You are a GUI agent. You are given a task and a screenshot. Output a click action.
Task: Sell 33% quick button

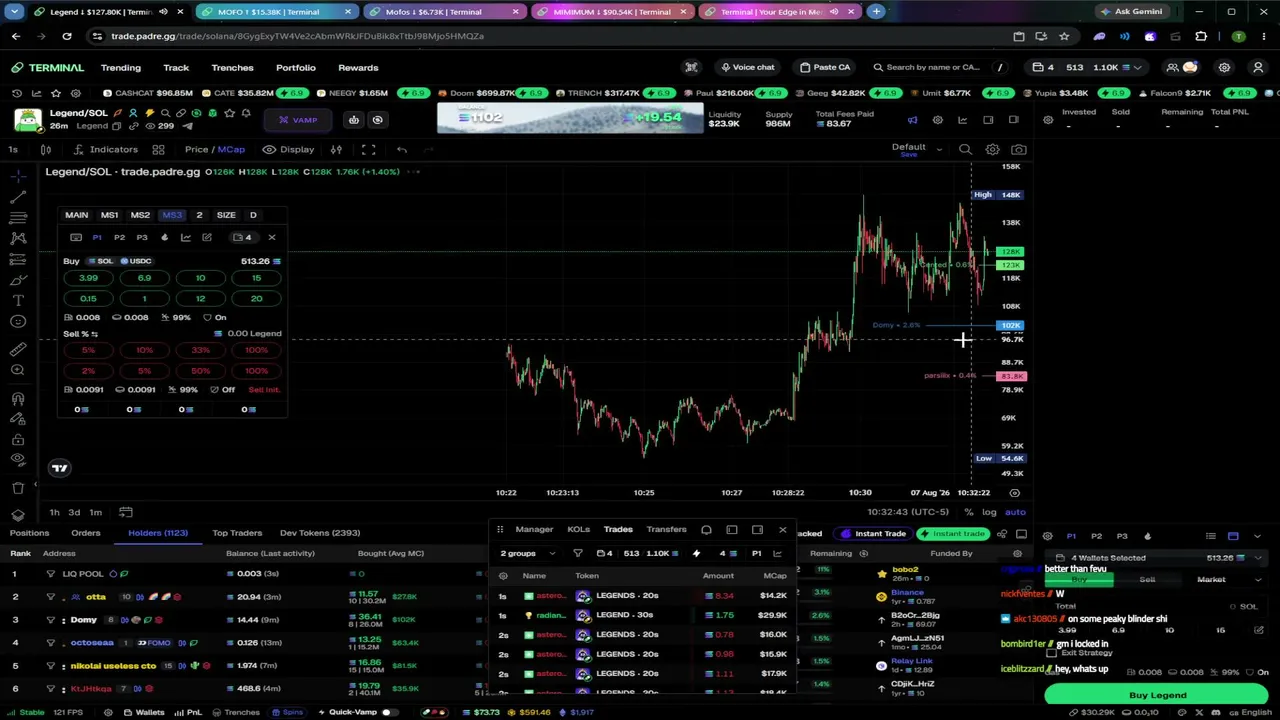(200, 350)
